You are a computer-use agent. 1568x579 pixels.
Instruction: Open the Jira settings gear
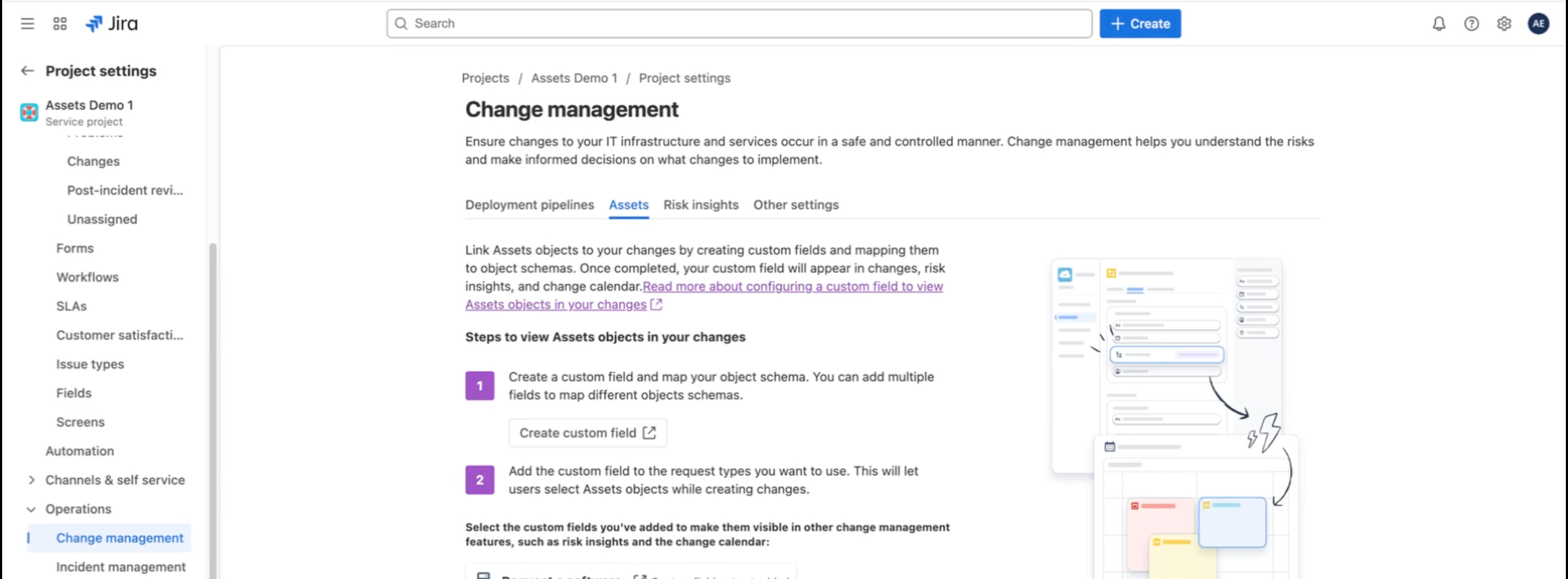pyautogui.click(x=1503, y=23)
